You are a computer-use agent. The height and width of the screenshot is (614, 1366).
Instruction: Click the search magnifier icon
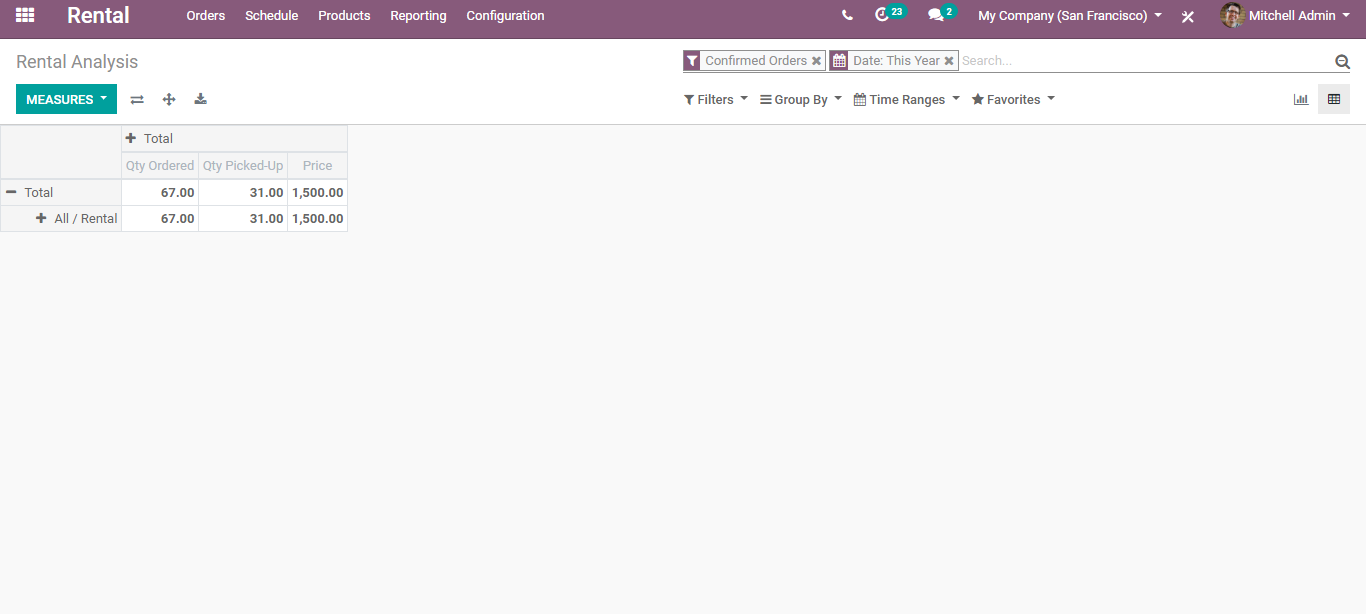pos(1342,61)
